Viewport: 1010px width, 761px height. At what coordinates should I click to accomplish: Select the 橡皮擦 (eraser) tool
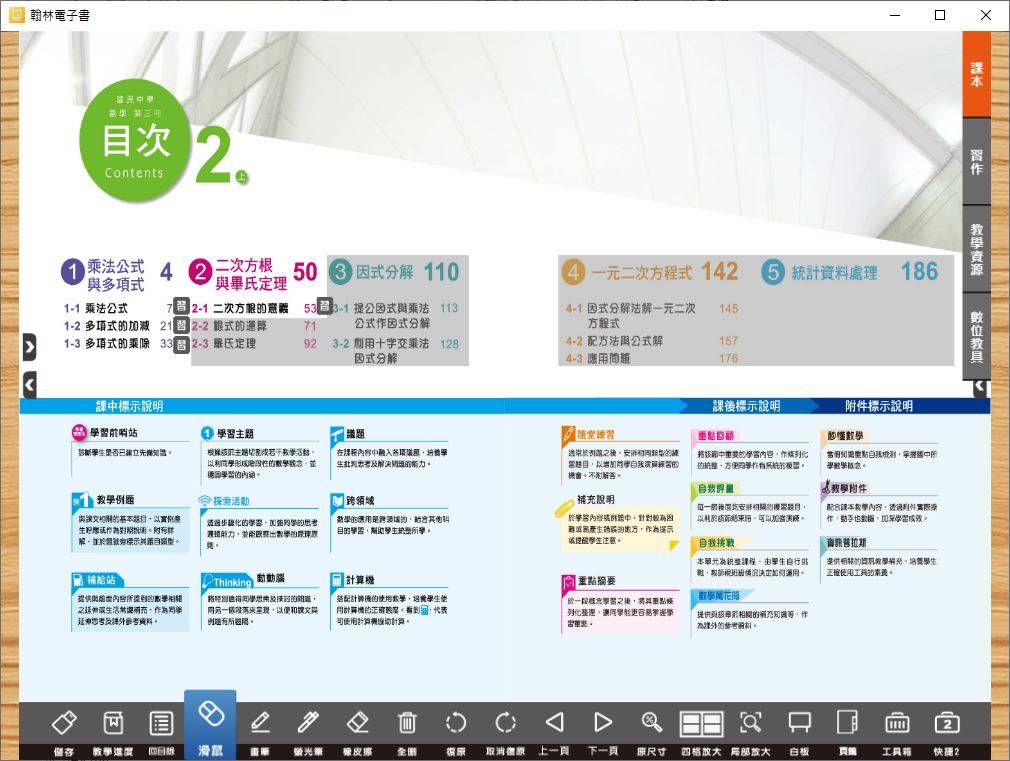357,724
